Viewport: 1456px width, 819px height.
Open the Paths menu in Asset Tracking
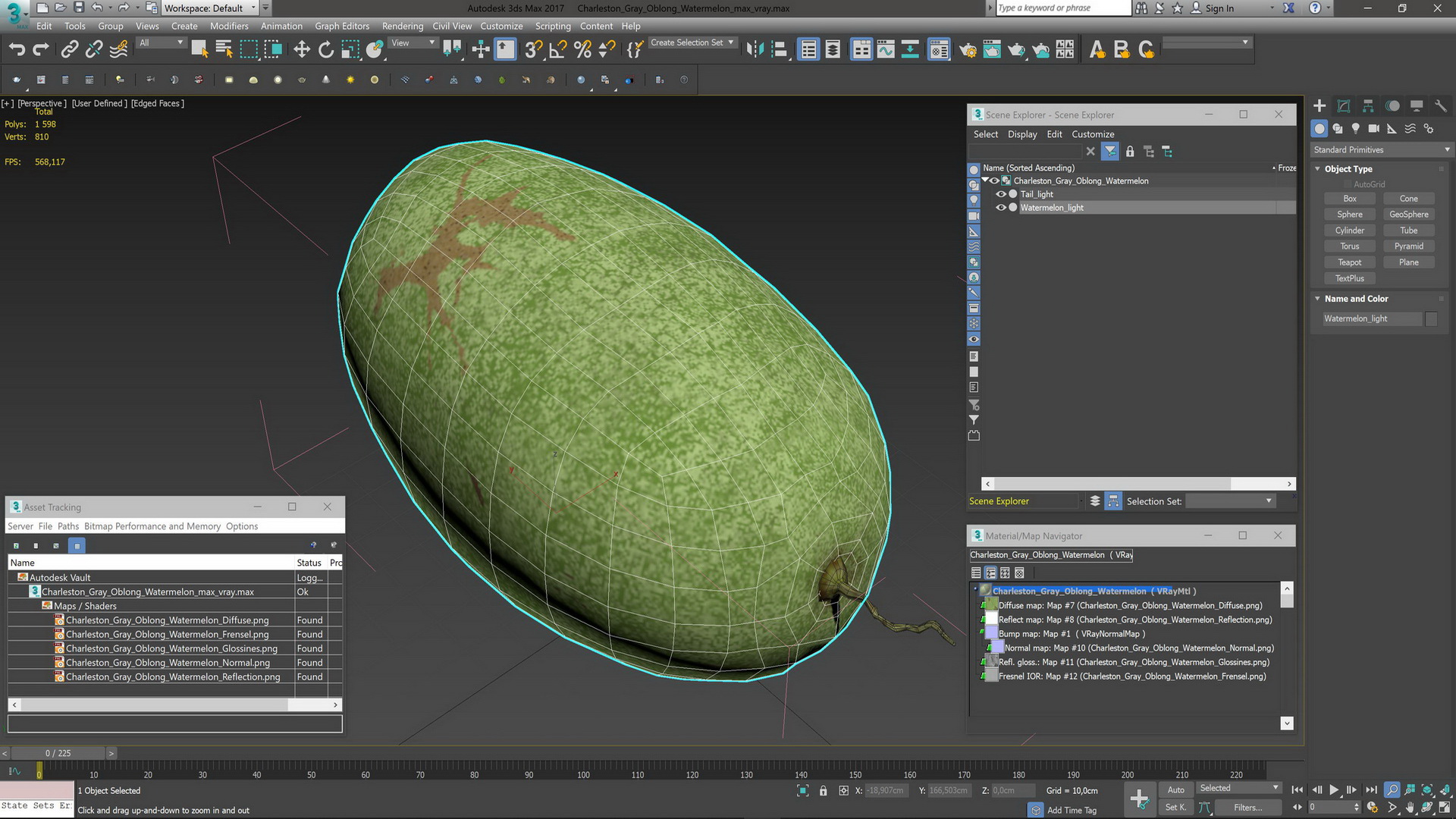click(x=68, y=526)
